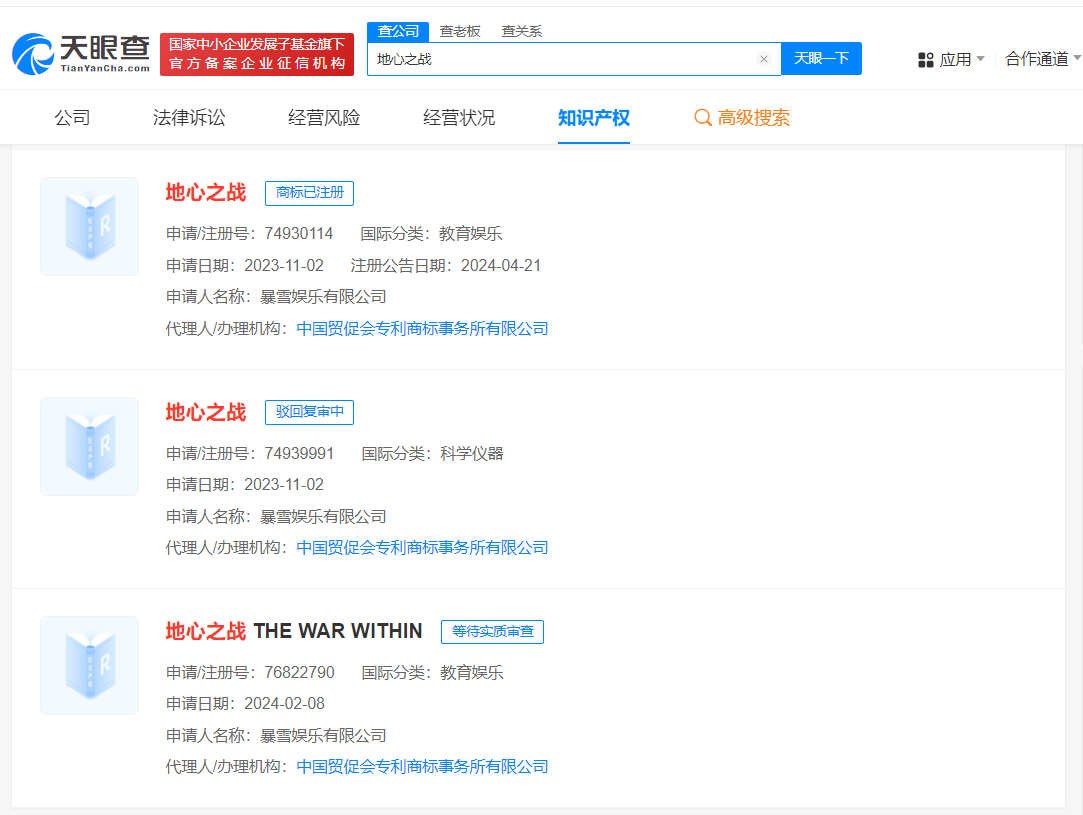
Task: Click the agent link 中国贸促会专利商标事务所有限公司
Action: [423, 327]
